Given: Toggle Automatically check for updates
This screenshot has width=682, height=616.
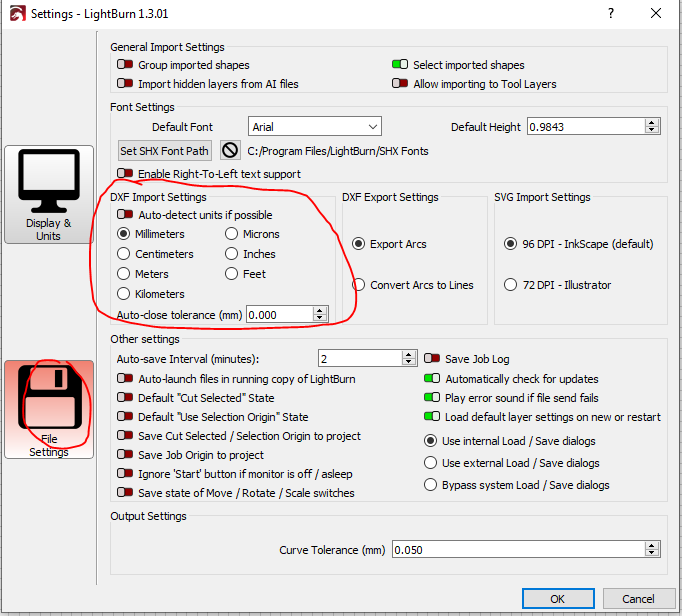Looking at the screenshot, I should [x=432, y=378].
